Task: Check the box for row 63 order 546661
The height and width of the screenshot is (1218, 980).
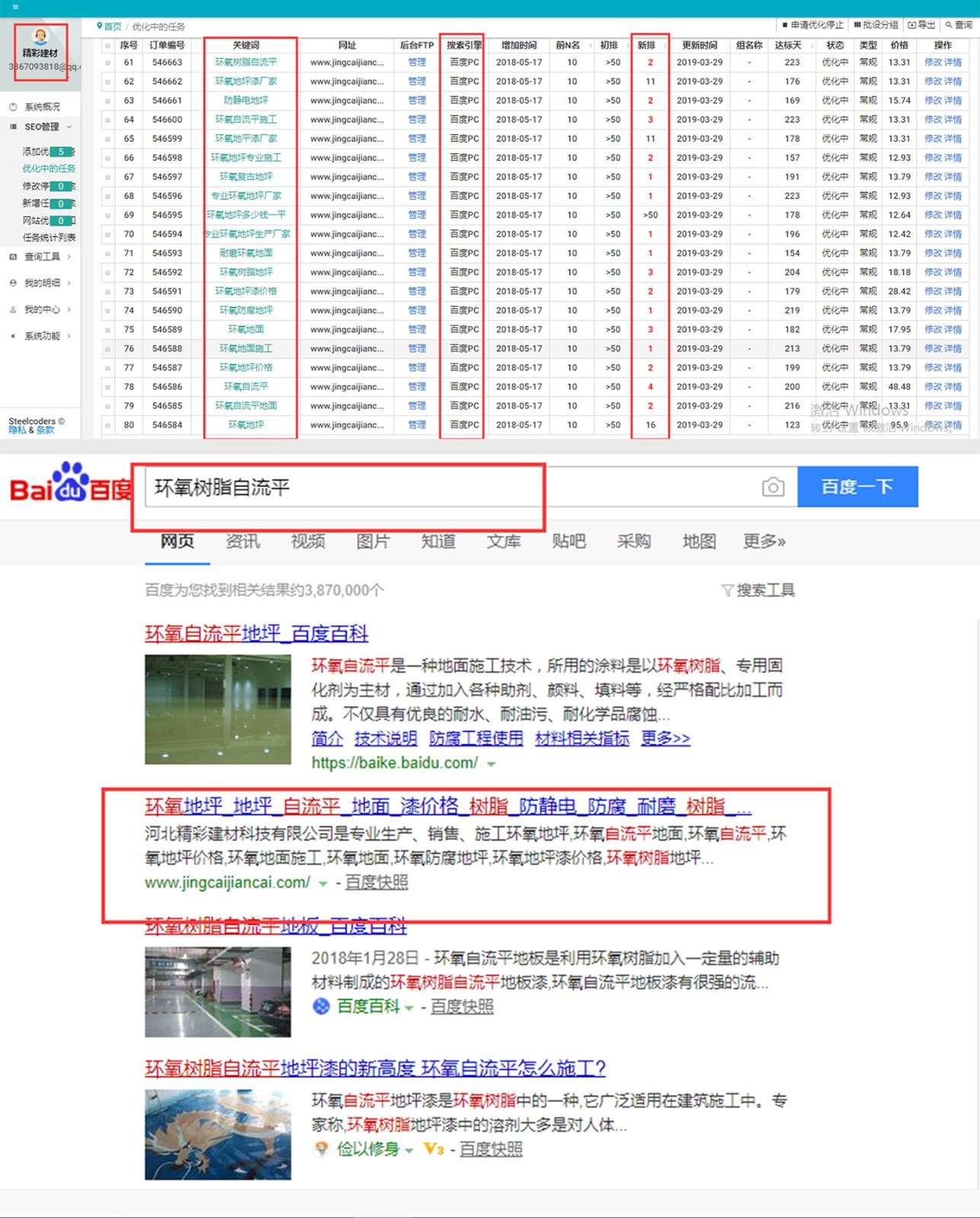Action: tap(107, 100)
